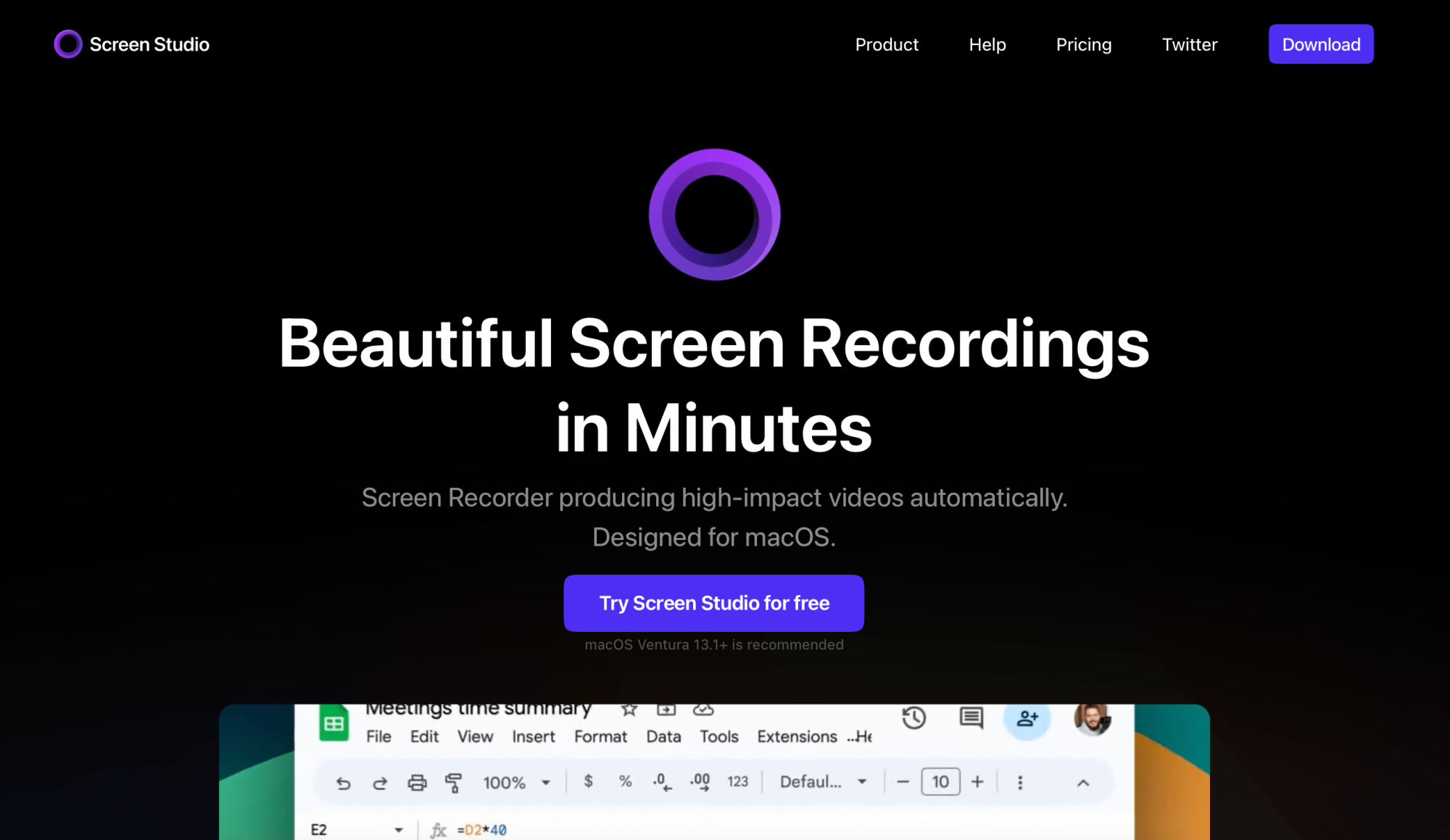Click the Screen Studio brand name text
1450x840 pixels.
[149, 44]
